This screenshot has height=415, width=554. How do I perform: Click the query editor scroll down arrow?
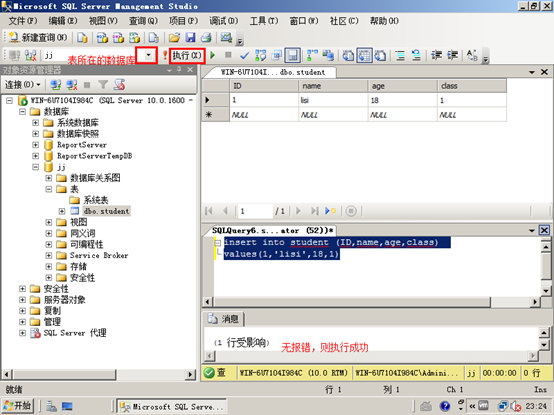coord(546,291)
